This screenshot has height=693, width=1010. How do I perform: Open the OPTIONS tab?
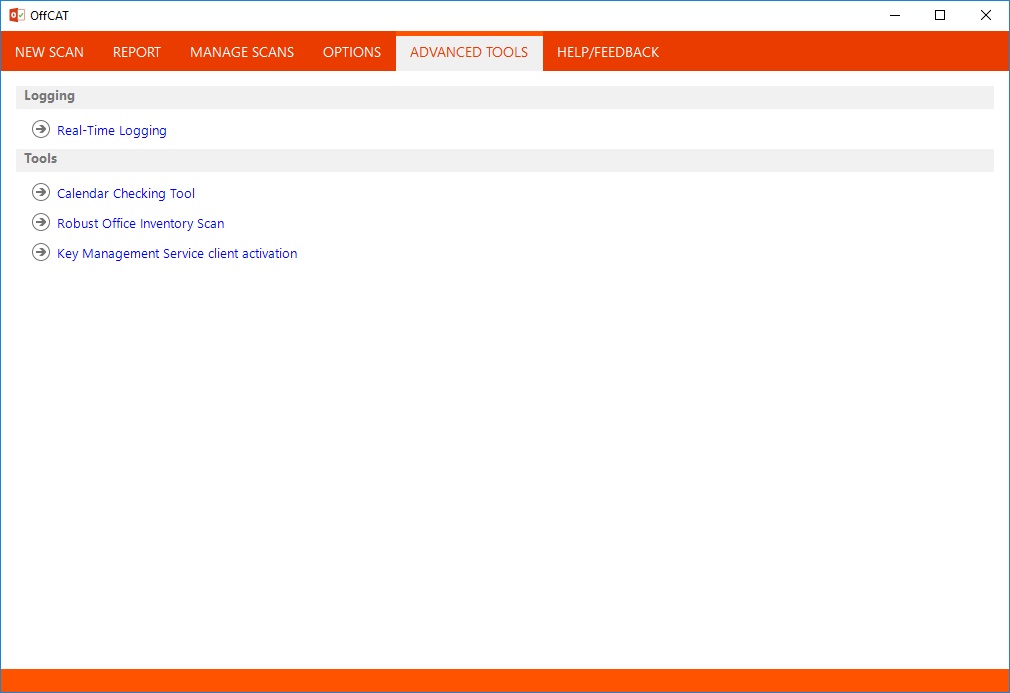(x=352, y=52)
